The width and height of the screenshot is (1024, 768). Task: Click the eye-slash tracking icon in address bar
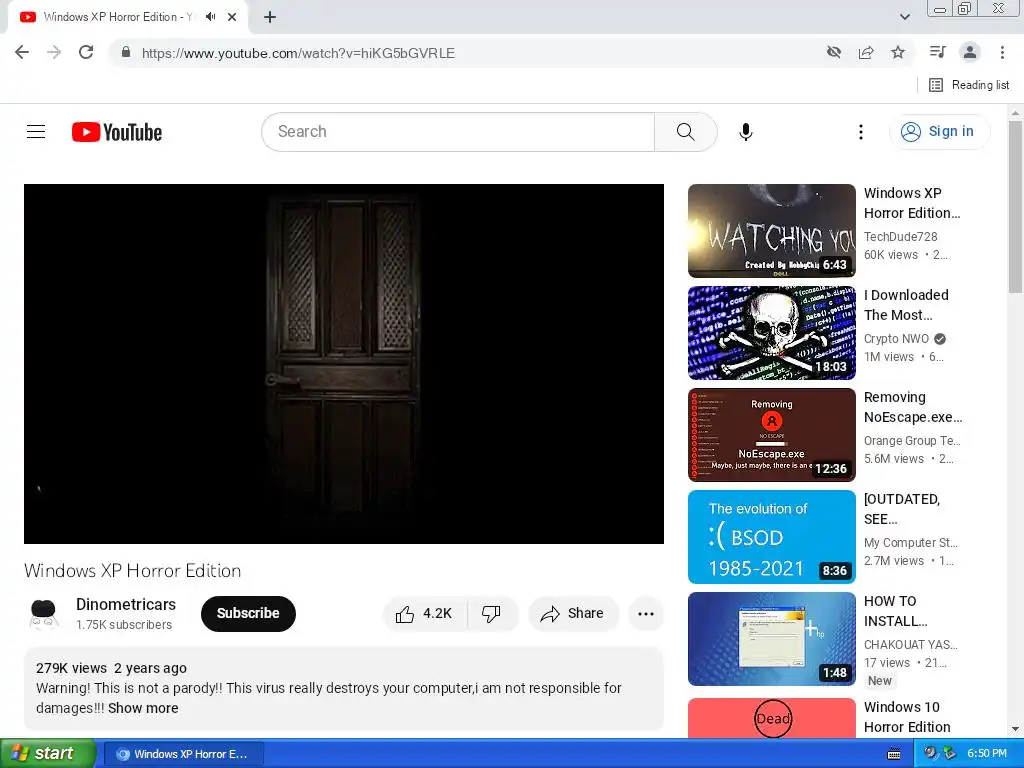[834, 52]
